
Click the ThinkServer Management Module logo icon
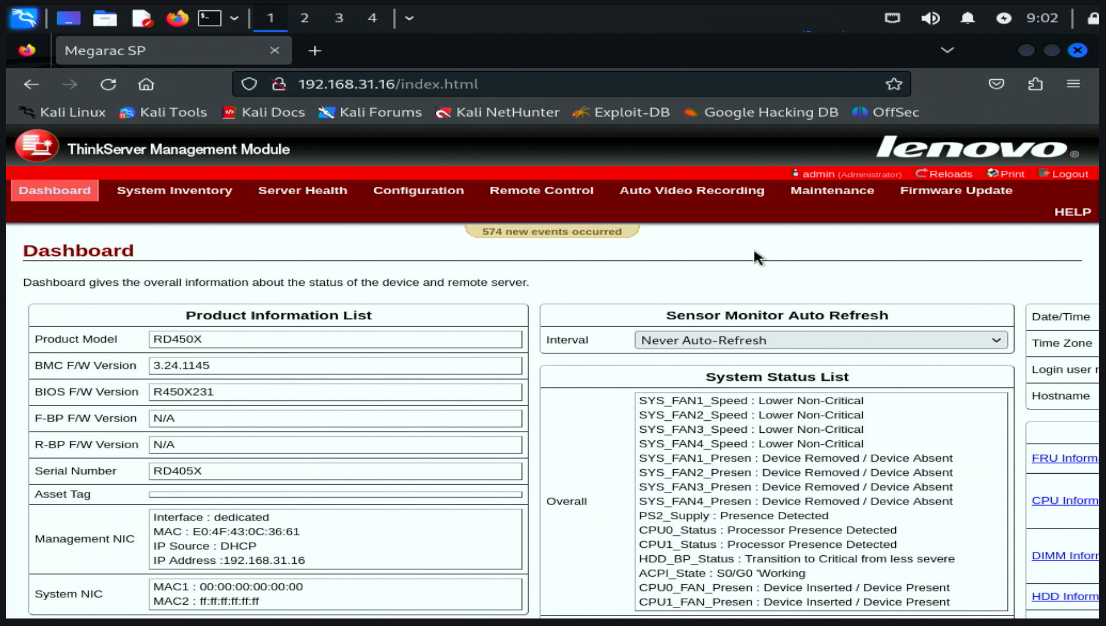tap(37, 146)
